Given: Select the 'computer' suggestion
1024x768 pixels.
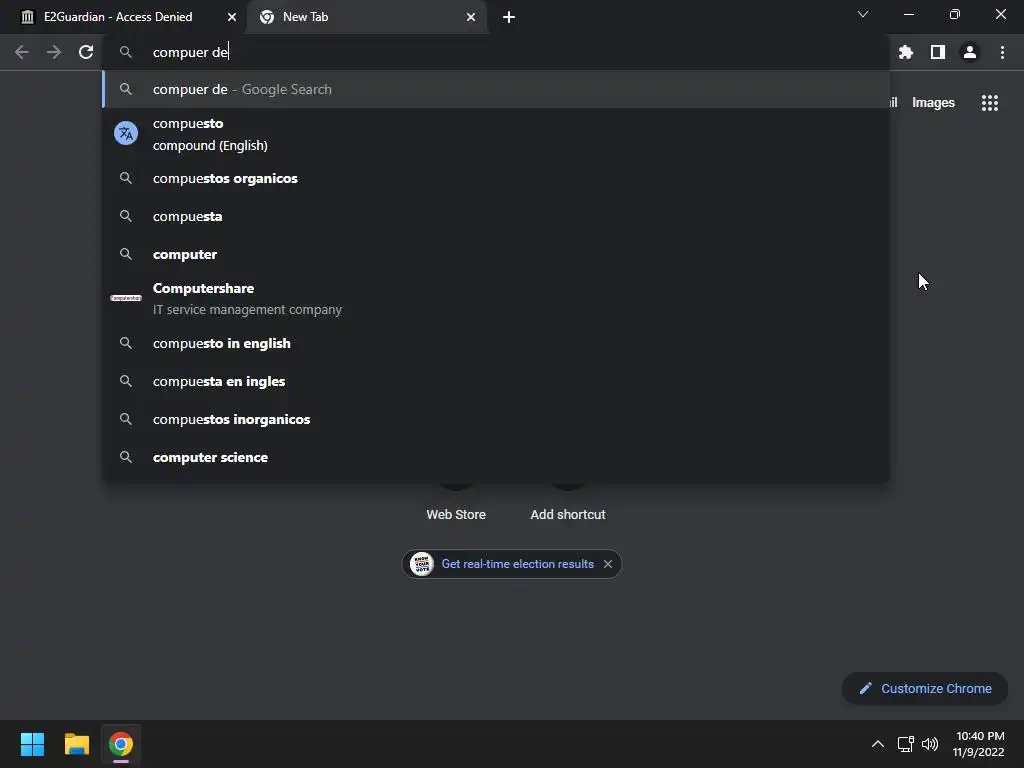Looking at the screenshot, I should 496,254.
